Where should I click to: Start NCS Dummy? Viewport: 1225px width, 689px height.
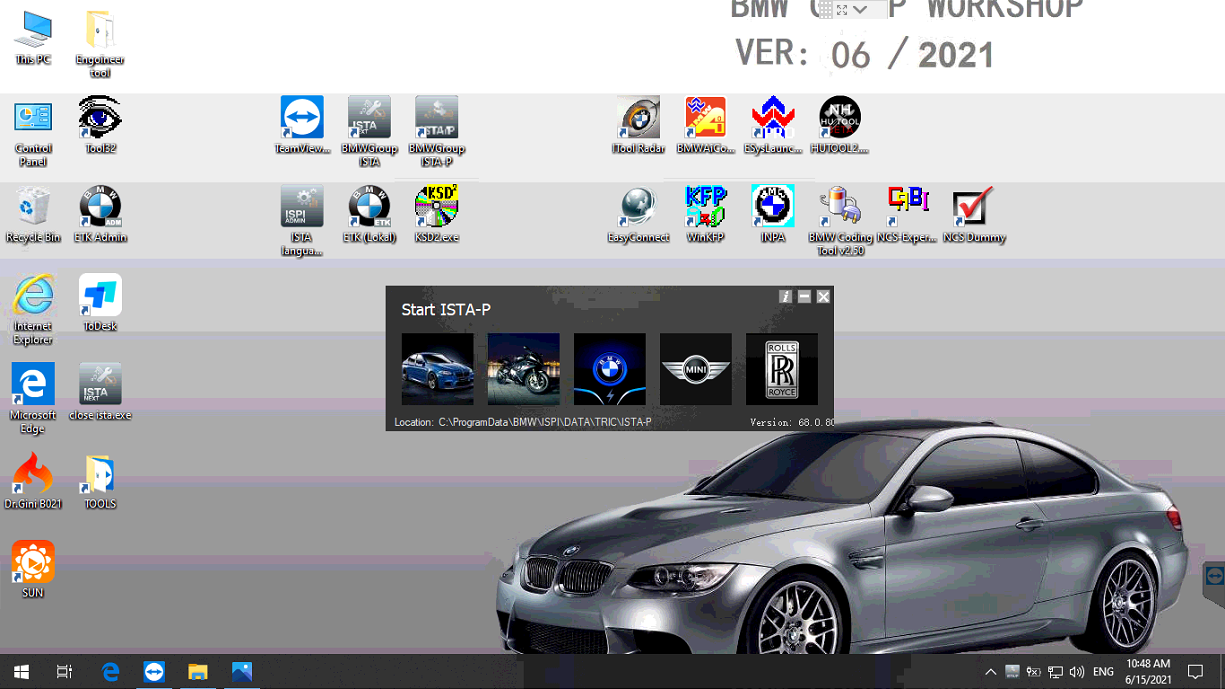coord(973,205)
